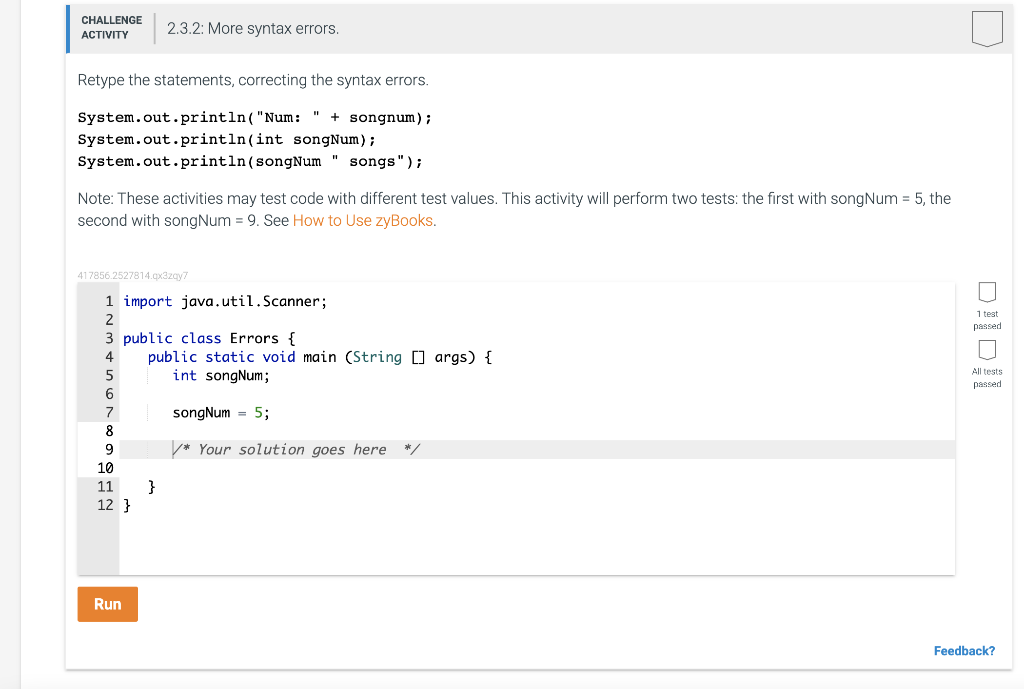Click the activity completion badge in header
The image size is (1024, 689).
(x=987, y=29)
